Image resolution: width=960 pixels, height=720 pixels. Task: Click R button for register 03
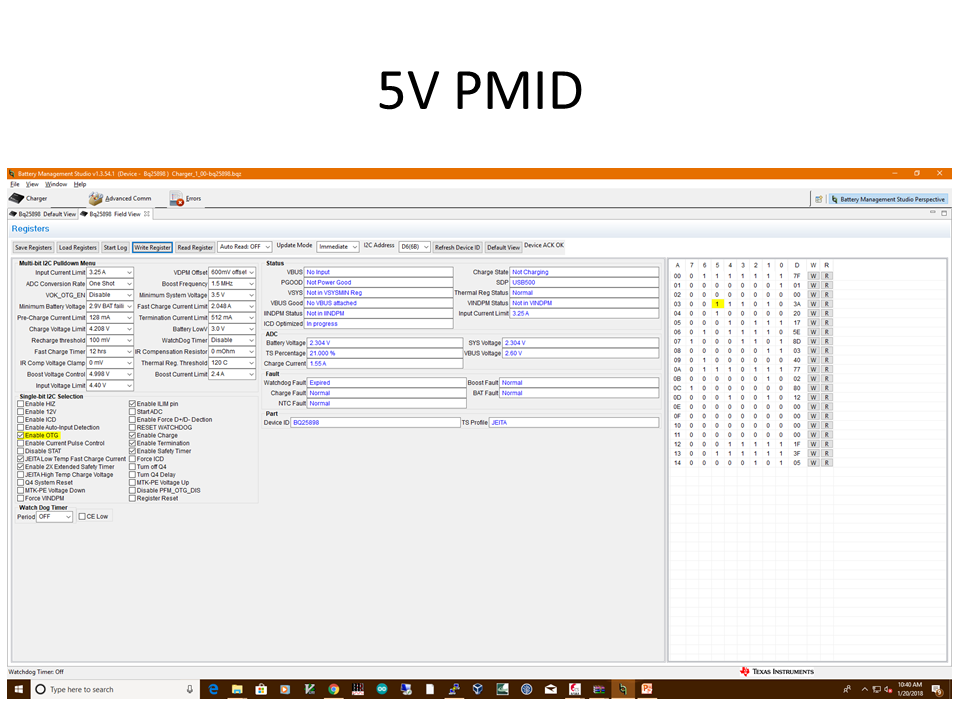coord(827,304)
